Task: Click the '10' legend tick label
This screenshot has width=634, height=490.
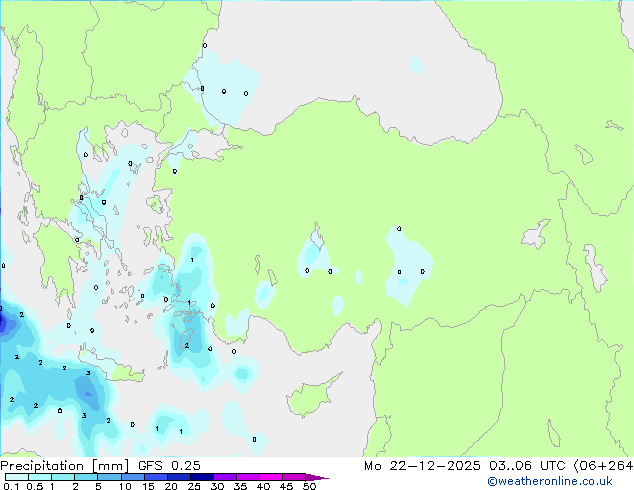Action: (125, 486)
